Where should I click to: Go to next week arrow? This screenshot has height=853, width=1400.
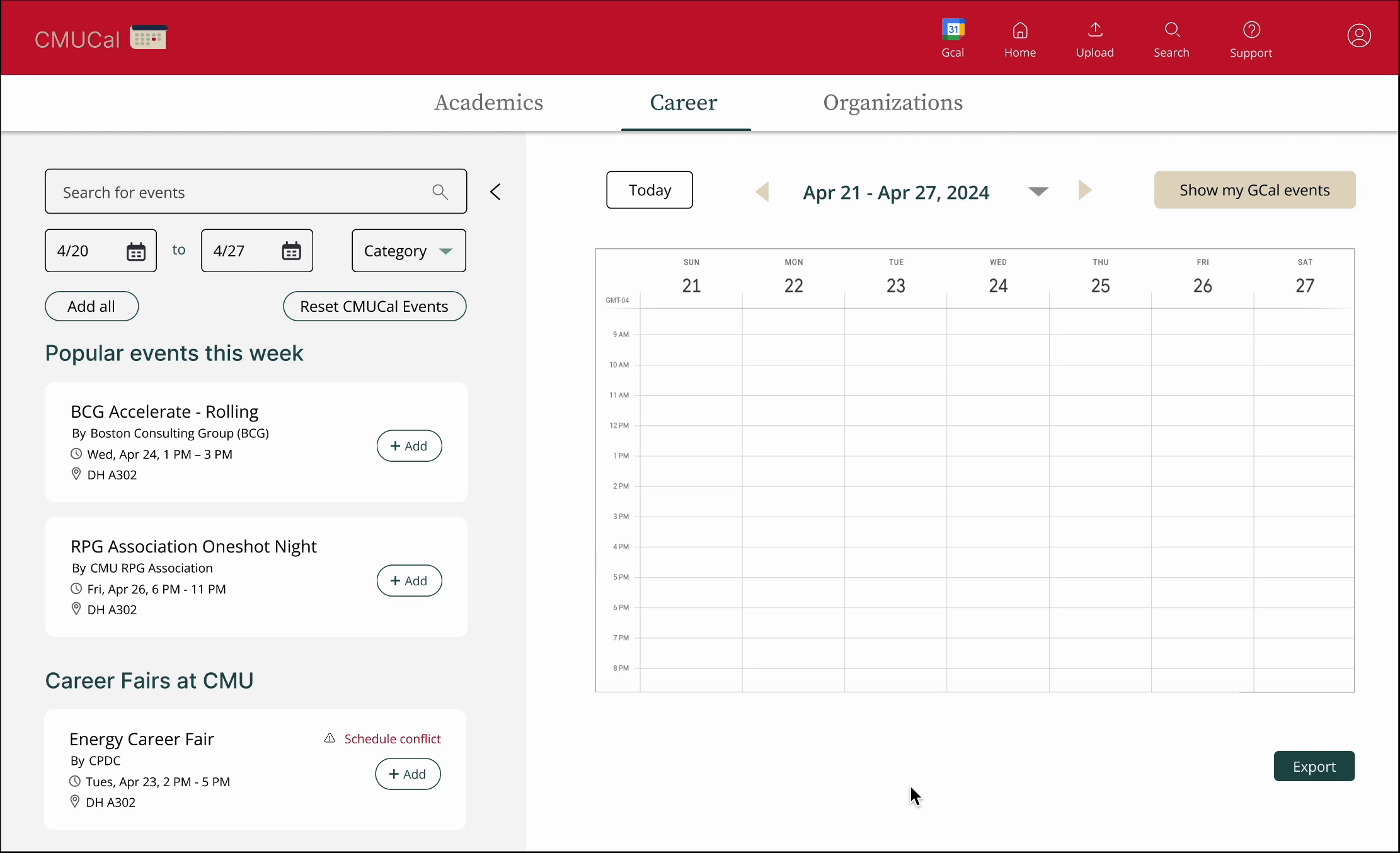point(1084,190)
